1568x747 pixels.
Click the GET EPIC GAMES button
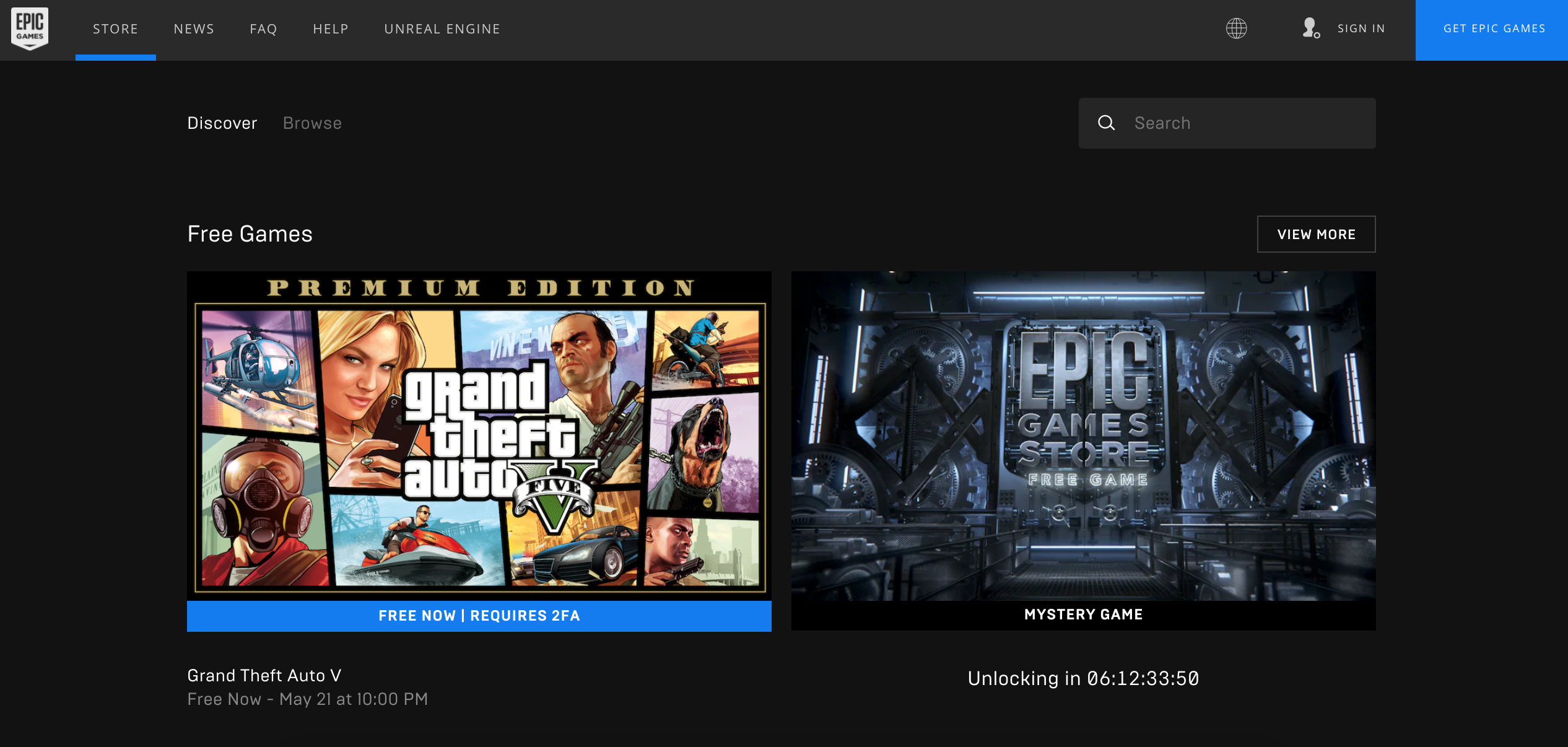pos(1494,28)
